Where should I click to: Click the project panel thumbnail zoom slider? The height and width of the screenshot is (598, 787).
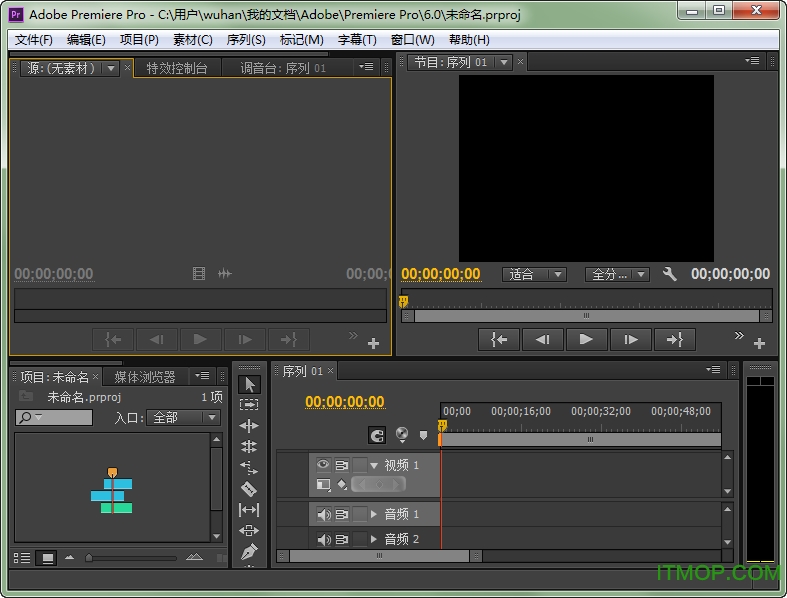point(90,558)
